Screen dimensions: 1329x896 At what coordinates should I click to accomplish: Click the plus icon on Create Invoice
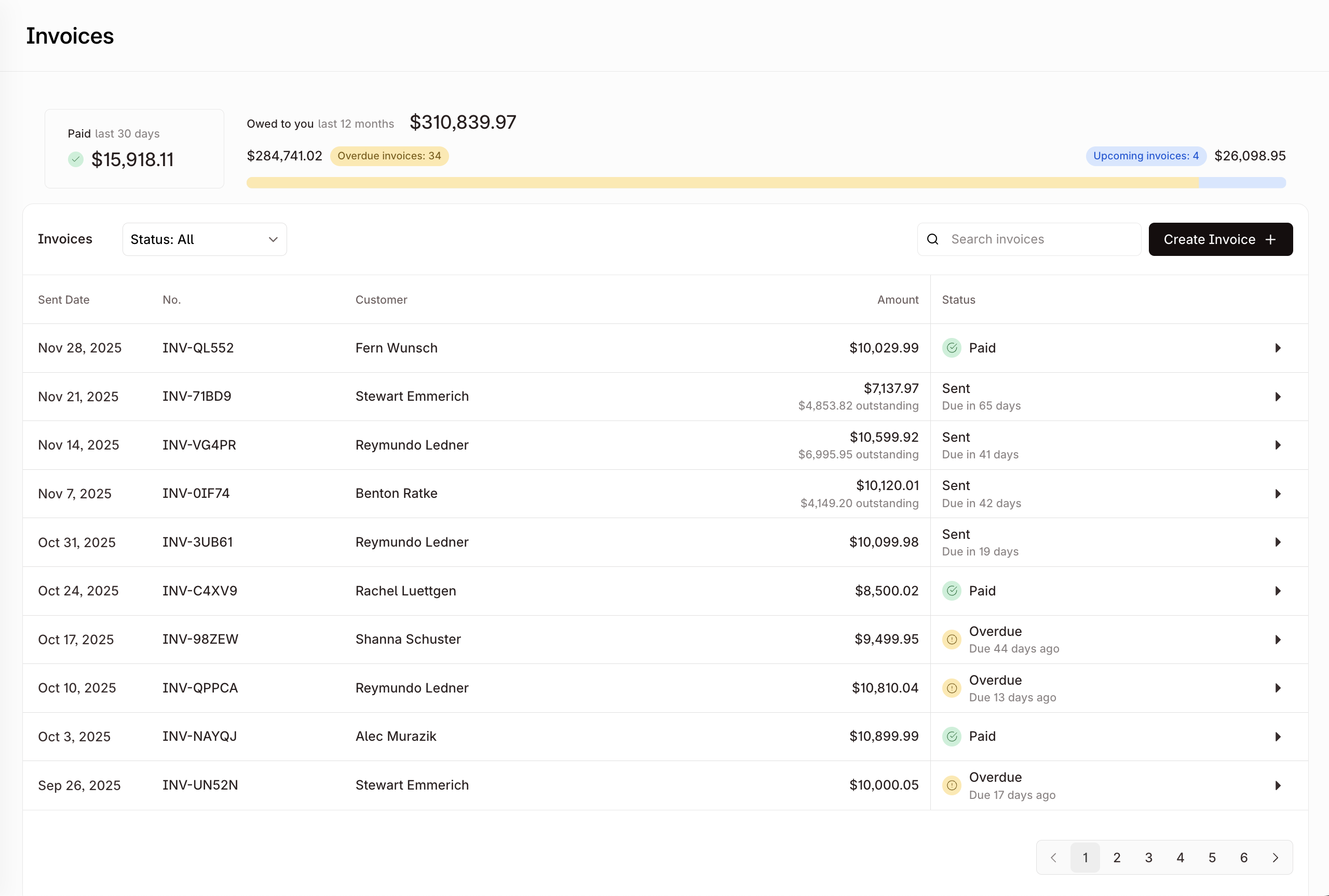point(1270,239)
